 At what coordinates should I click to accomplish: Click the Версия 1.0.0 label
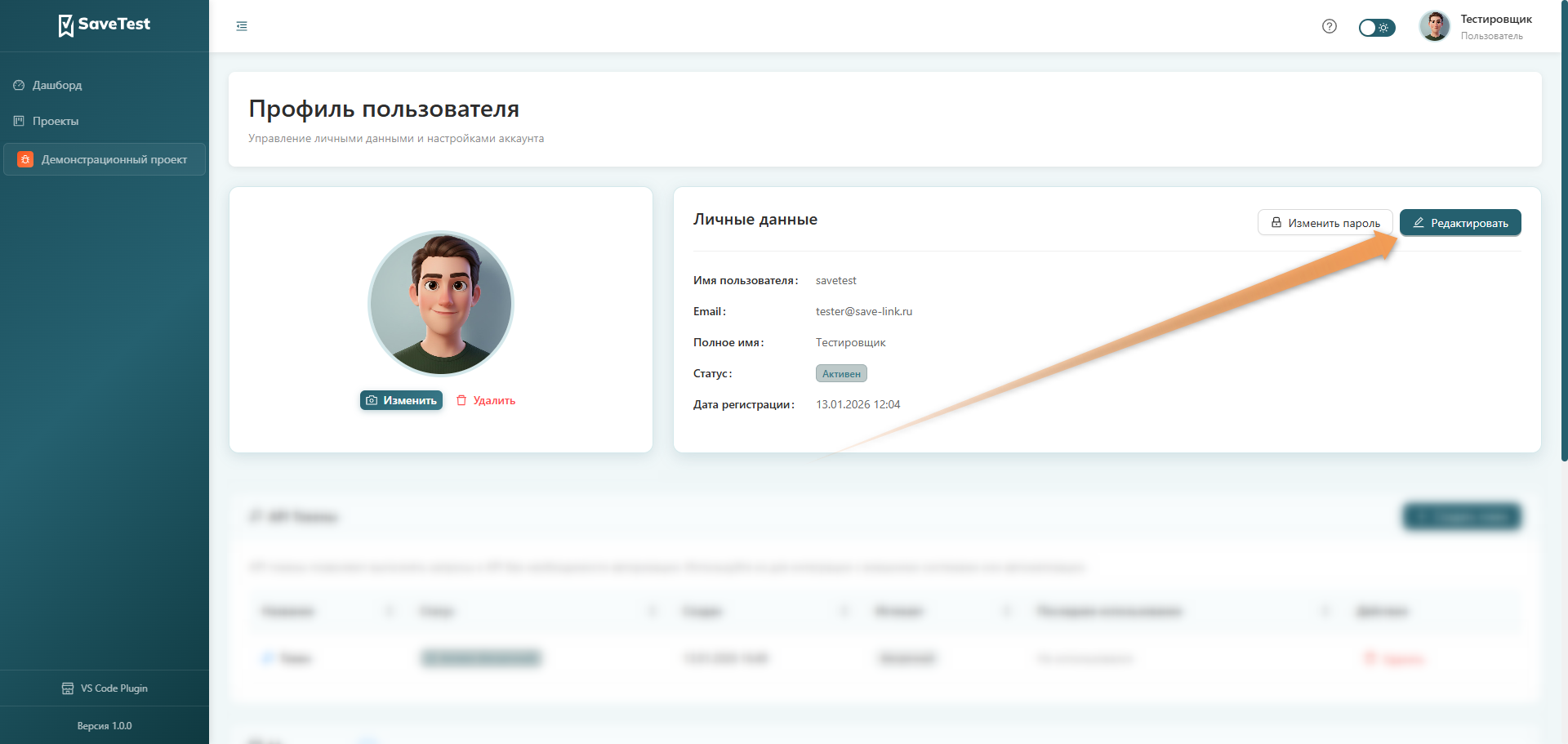pyautogui.click(x=105, y=726)
